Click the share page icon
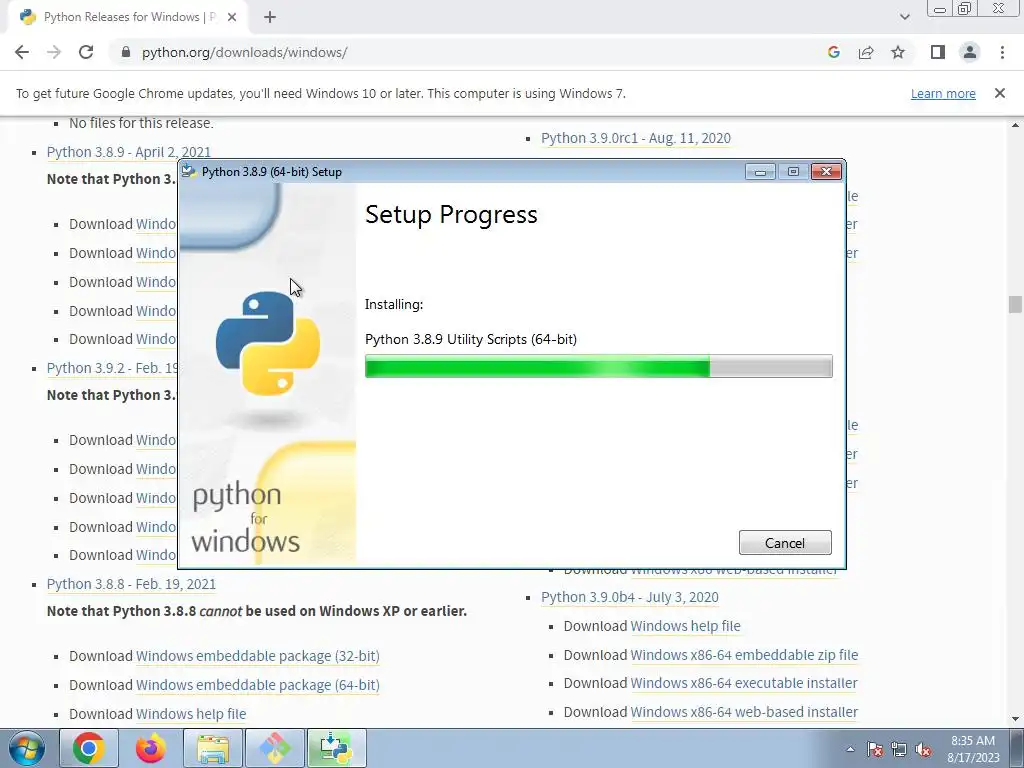Screen dimensions: 1024x768 coord(866,52)
